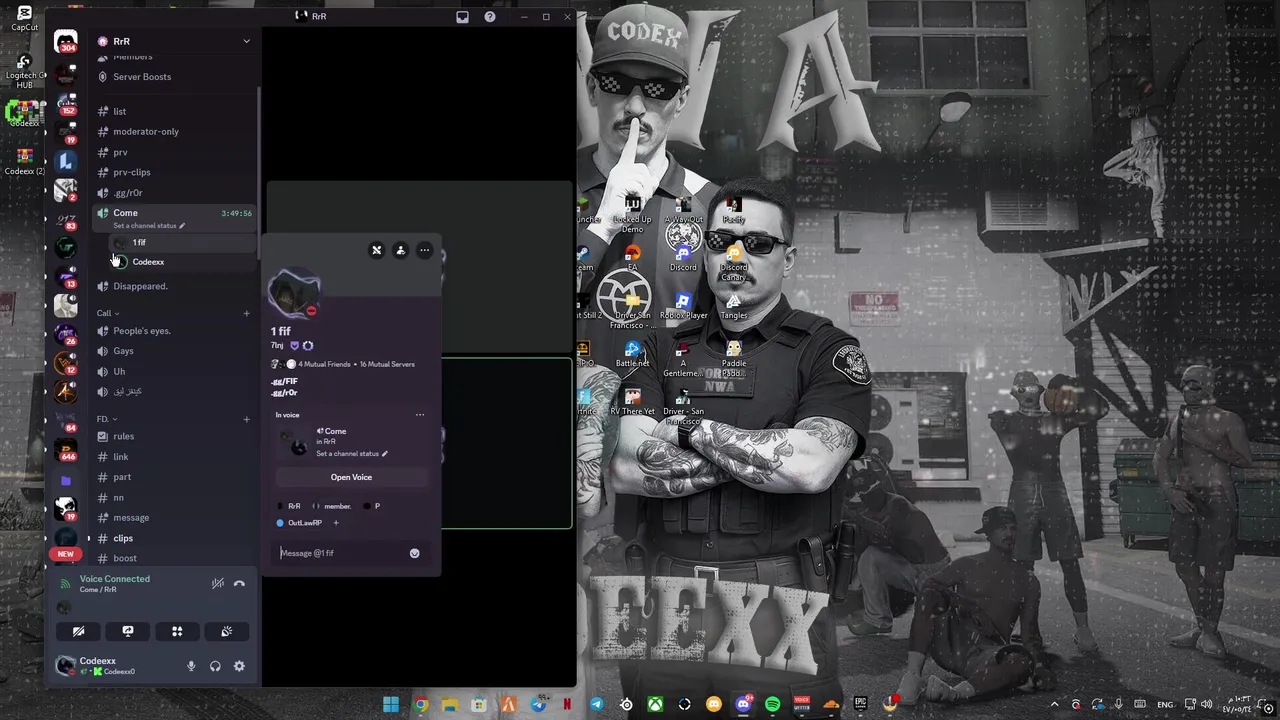The width and height of the screenshot is (1280, 720).
Task: Turn on camera in voice panel
Action: (x=78, y=631)
